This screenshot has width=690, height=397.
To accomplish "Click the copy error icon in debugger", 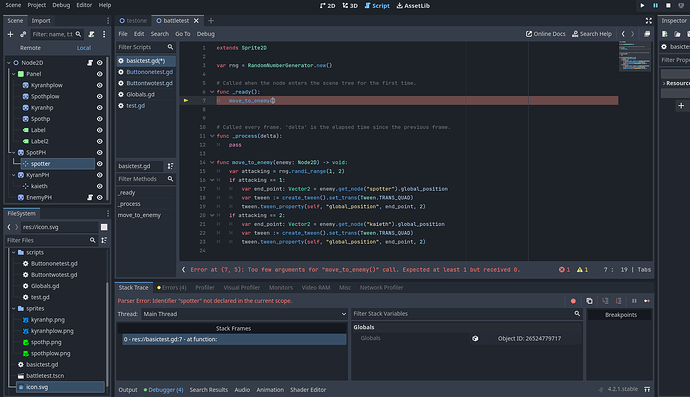I will click(x=589, y=301).
